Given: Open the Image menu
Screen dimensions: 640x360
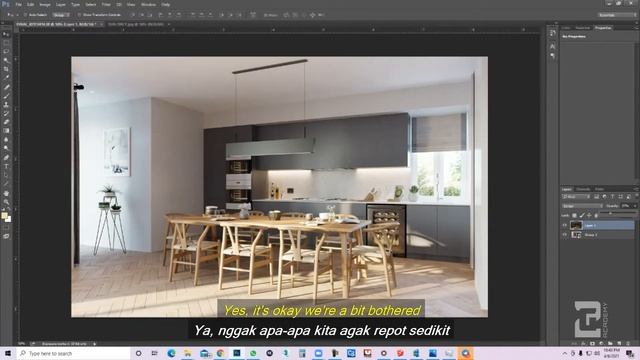Looking at the screenshot, I should pyautogui.click(x=45, y=4).
